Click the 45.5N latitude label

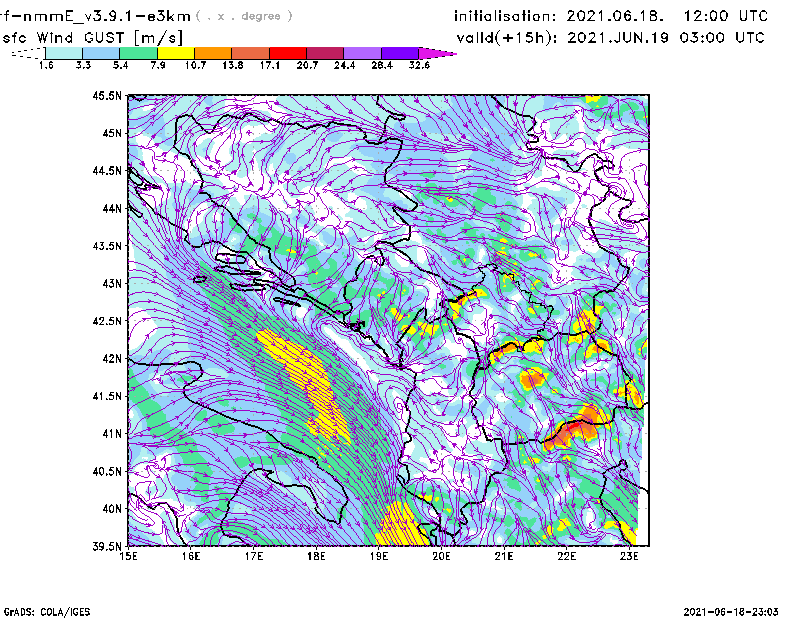click(107, 95)
